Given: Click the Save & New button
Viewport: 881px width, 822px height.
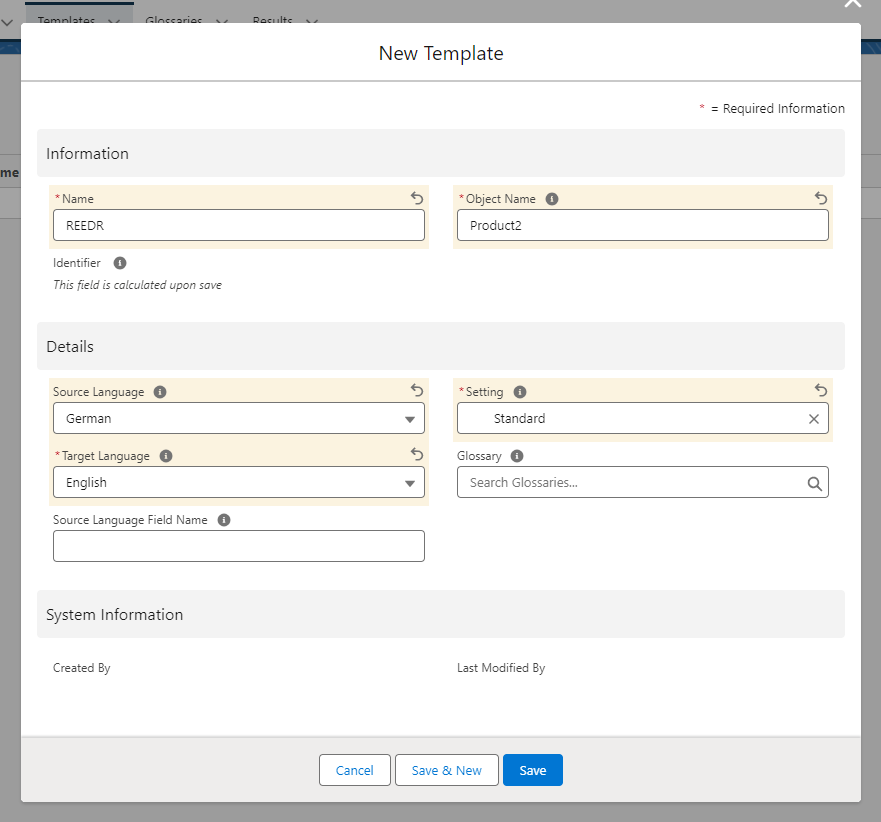Looking at the screenshot, I should [x=447, y=770].
